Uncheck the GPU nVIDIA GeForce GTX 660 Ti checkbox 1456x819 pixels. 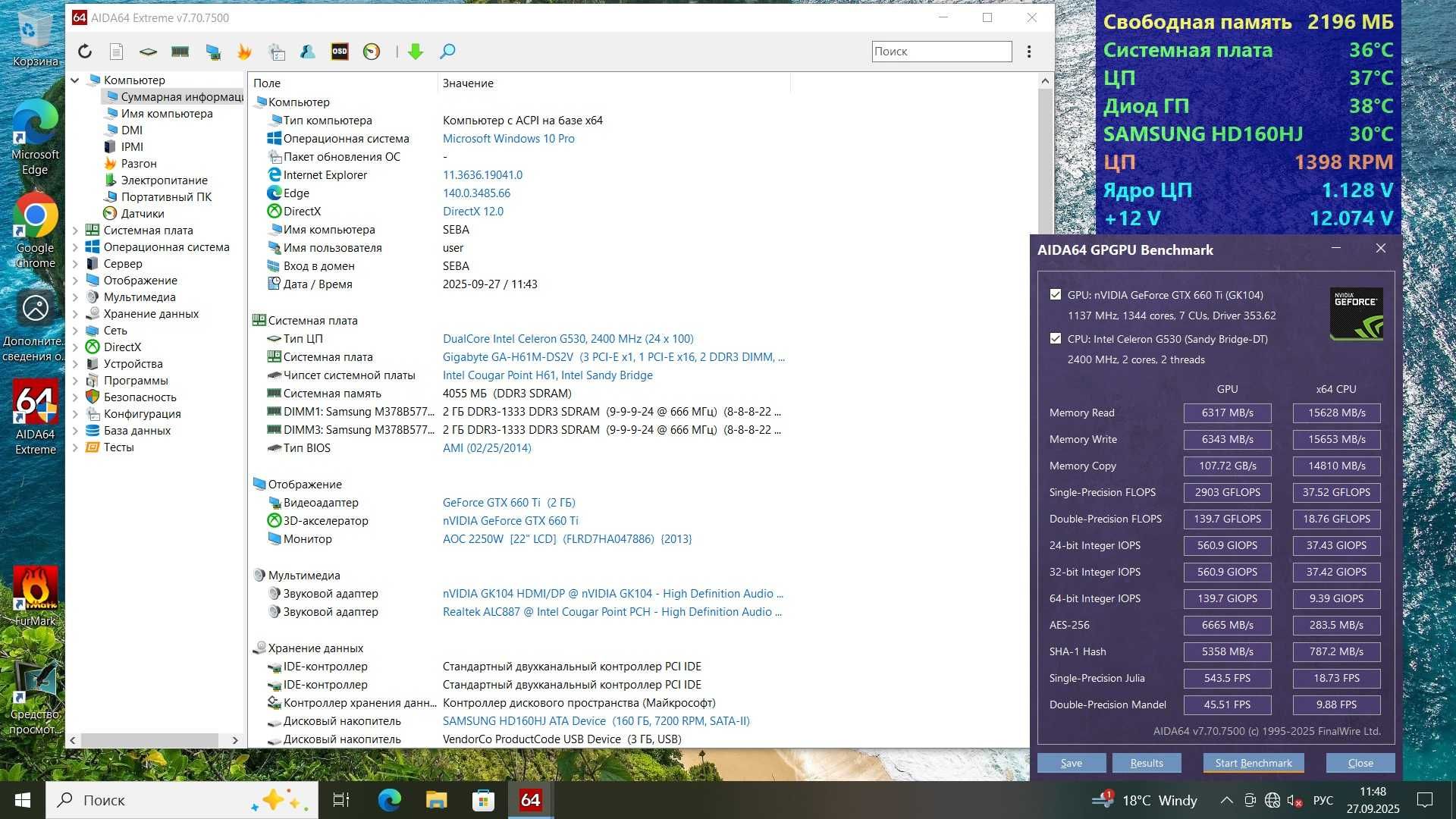pyautogui.click(x=1056, y=294)
